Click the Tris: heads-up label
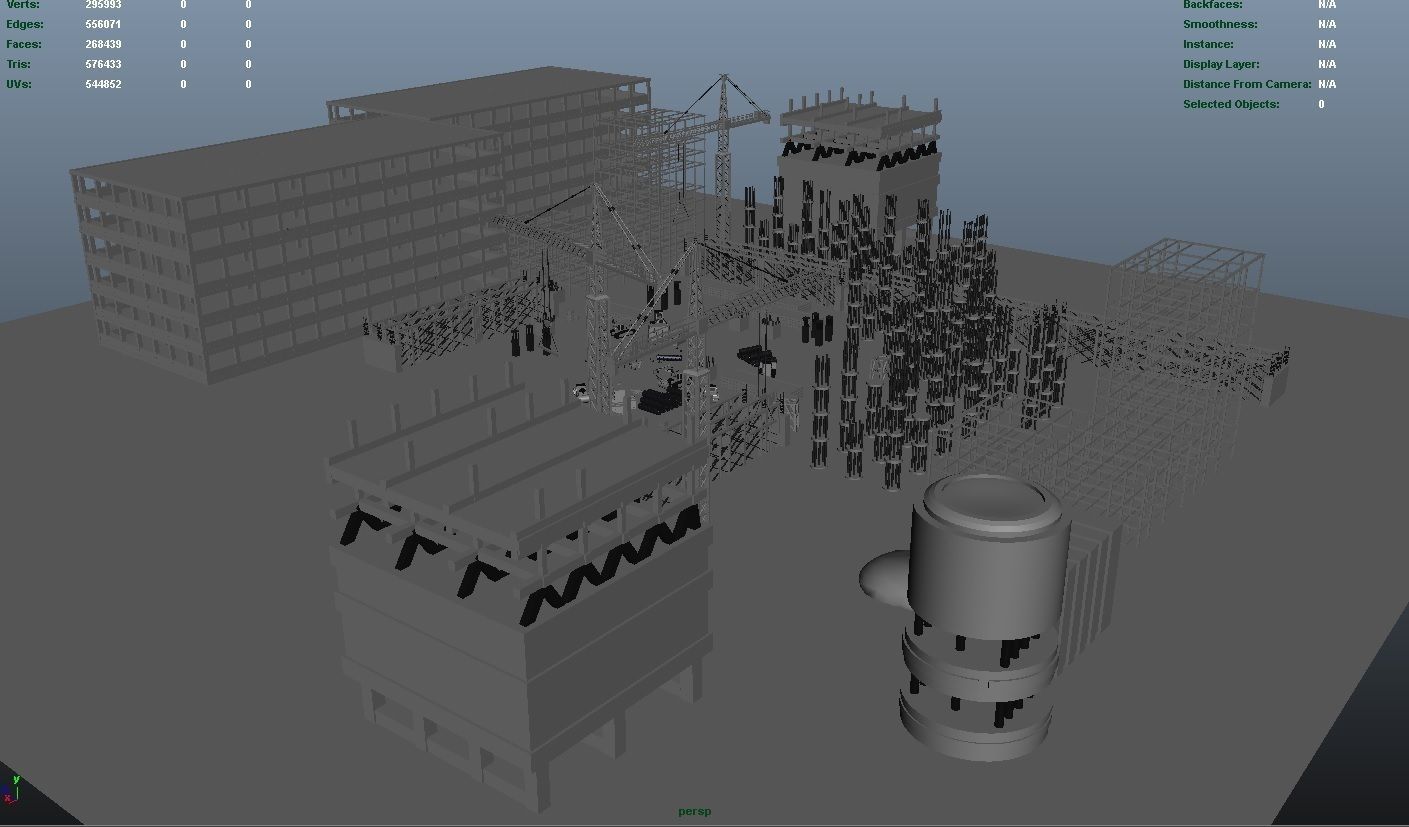The height and width of the screenshot is (827, 1409). [x=18, y=64]
